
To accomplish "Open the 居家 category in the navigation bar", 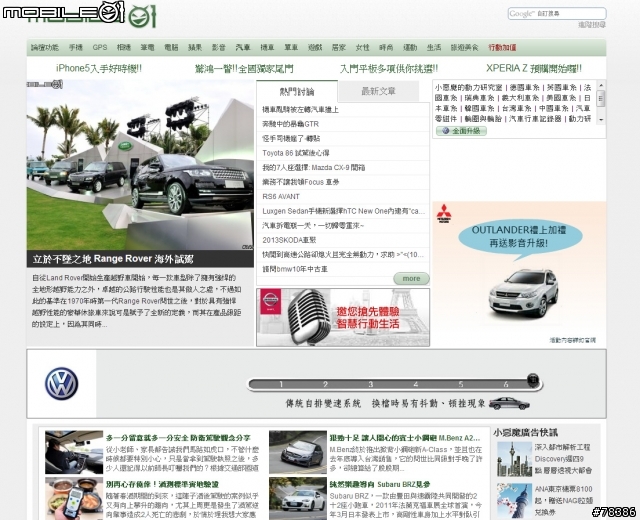I will click(338, 48).
